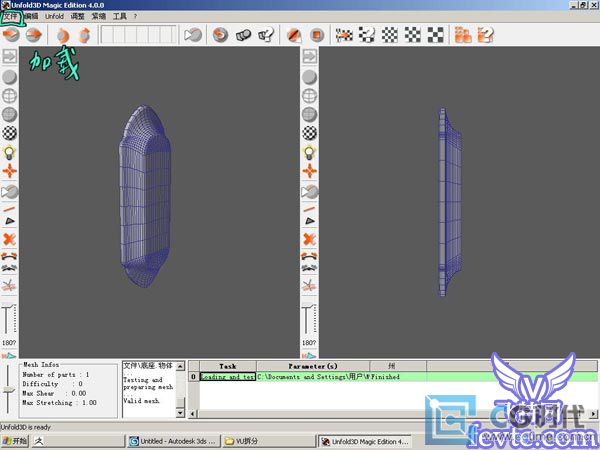Screen dimensions: 600x450
Task: Switch to Untitled - Autodesk 3ds taskbar item
Action: point(174,441)
